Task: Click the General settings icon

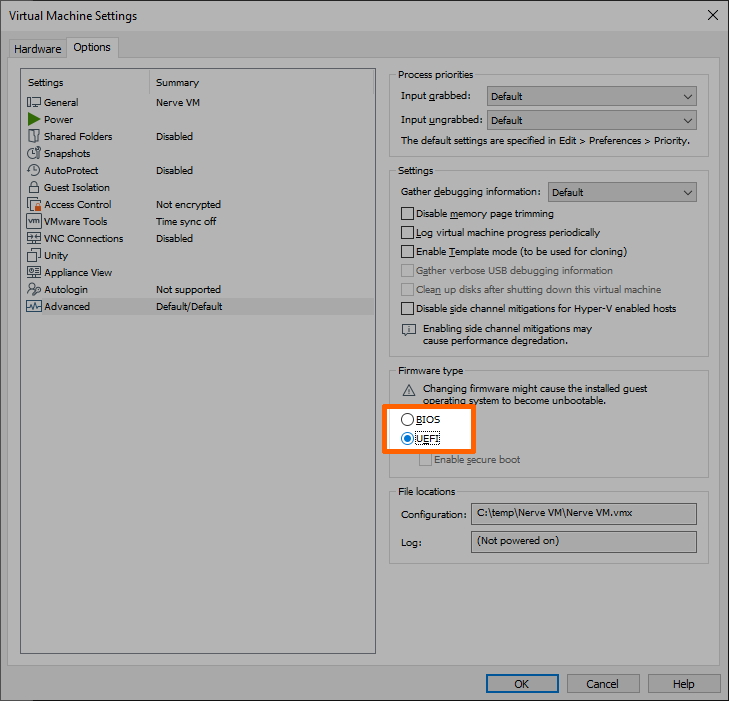Action: 34,103
